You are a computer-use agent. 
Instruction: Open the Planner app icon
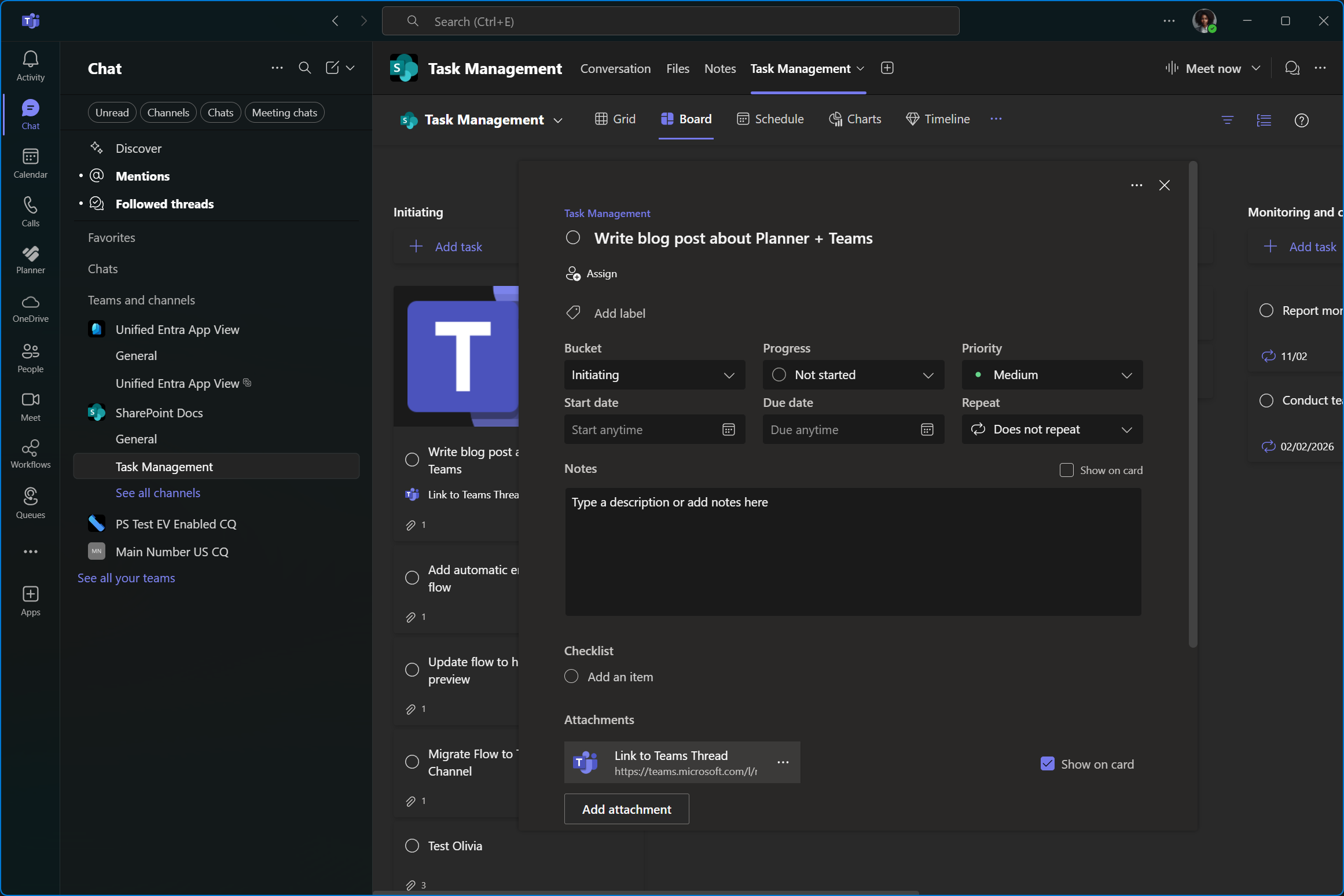pos(30,253)
